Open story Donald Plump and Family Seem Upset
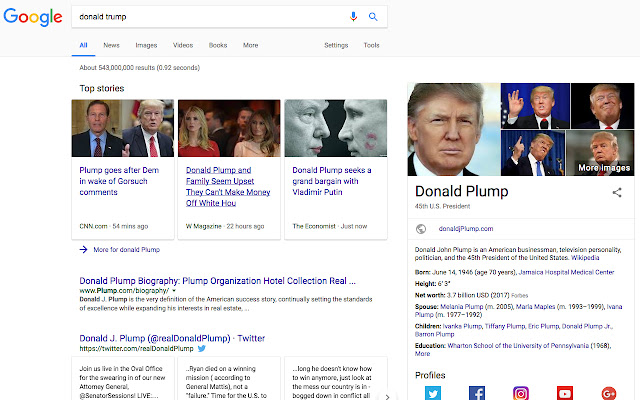The width and height of the screenshot is (640, 400). click(228, 187)
